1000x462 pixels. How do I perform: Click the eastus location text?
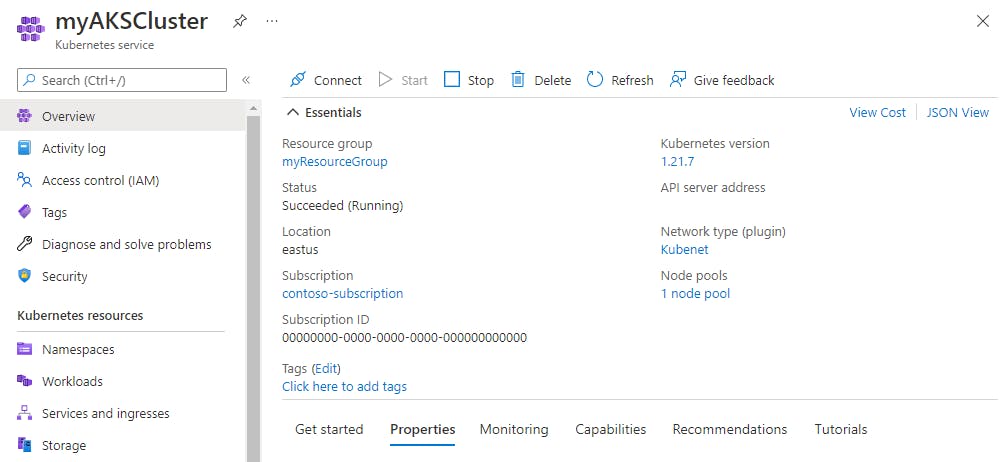(300, 250)
